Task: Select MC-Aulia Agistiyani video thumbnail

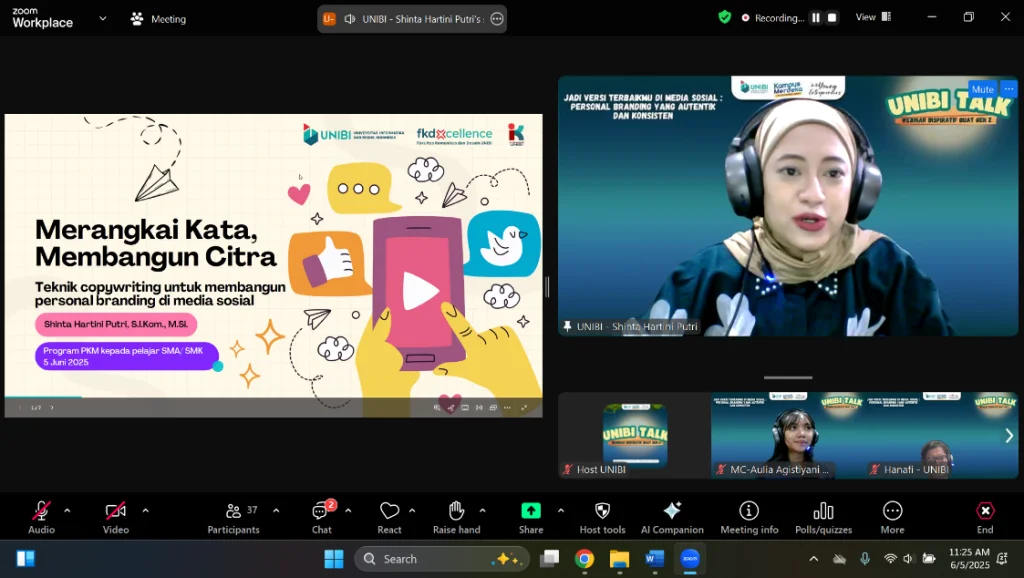Action: (x=787, y=435)
